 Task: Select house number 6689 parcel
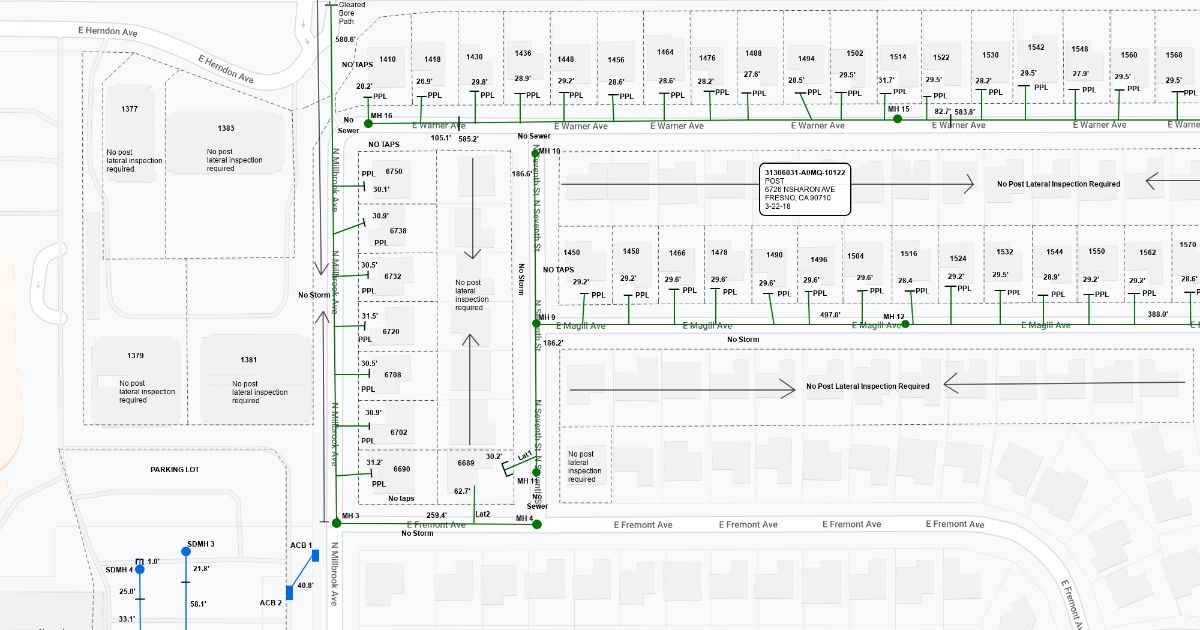[x=466, y=464]
